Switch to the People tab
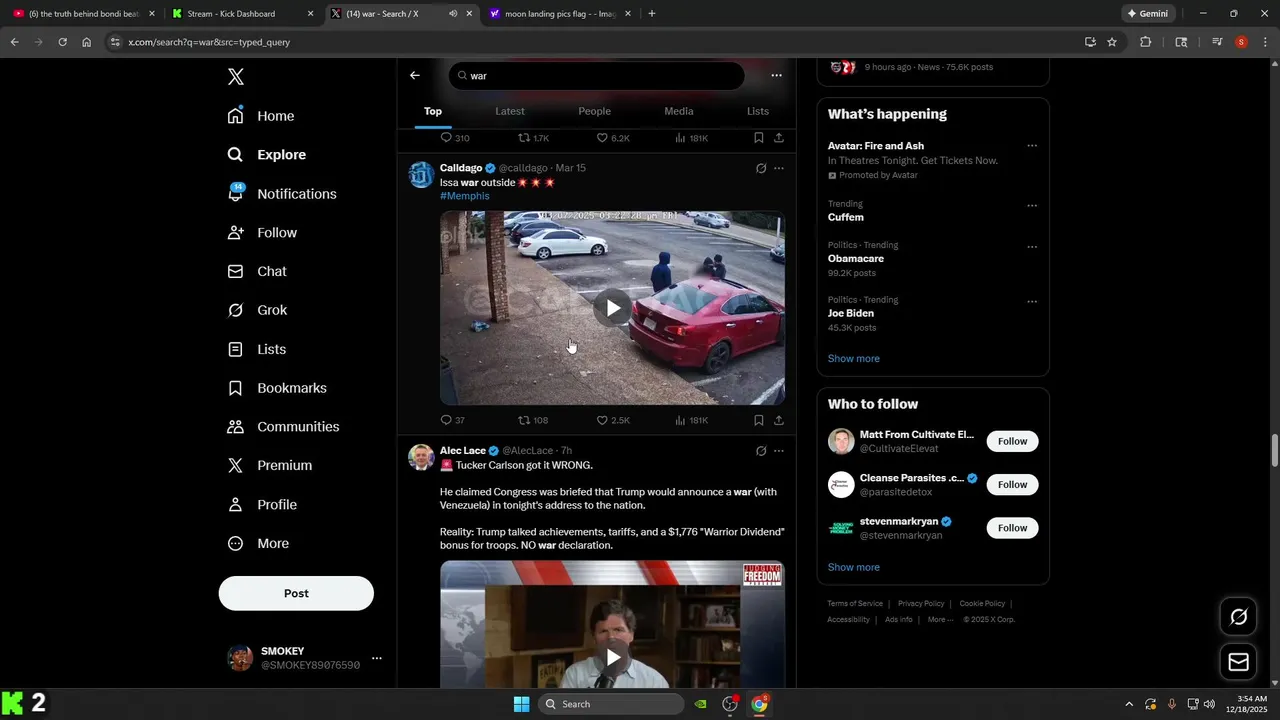Viewport: 1280px width, 720px height. (594, 111)
